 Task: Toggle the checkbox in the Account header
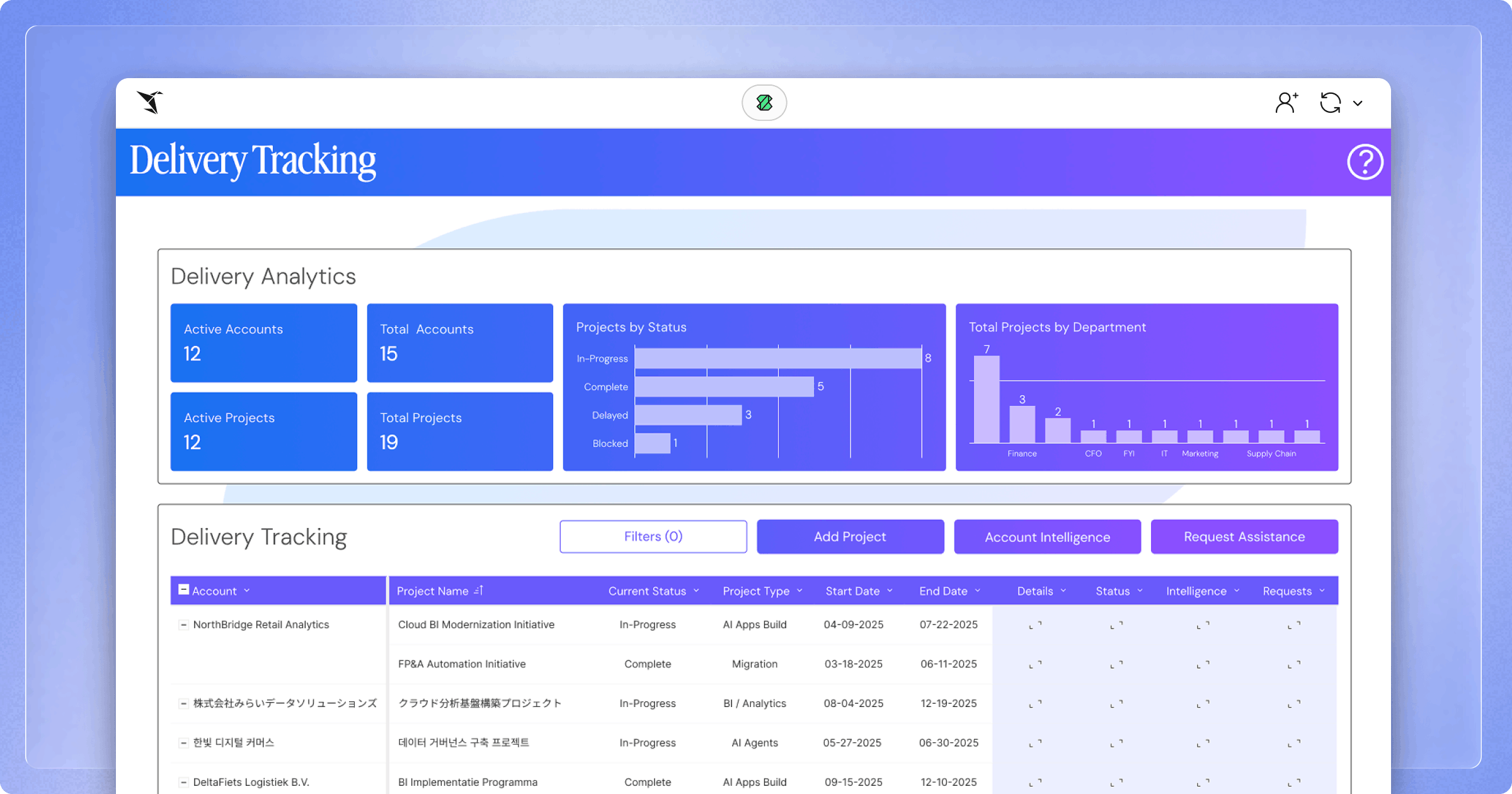183,589
